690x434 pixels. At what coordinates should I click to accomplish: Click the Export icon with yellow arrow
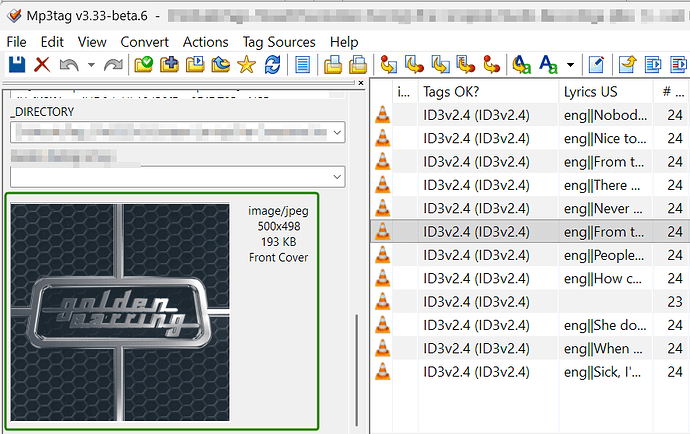click(x=628, y=65)
